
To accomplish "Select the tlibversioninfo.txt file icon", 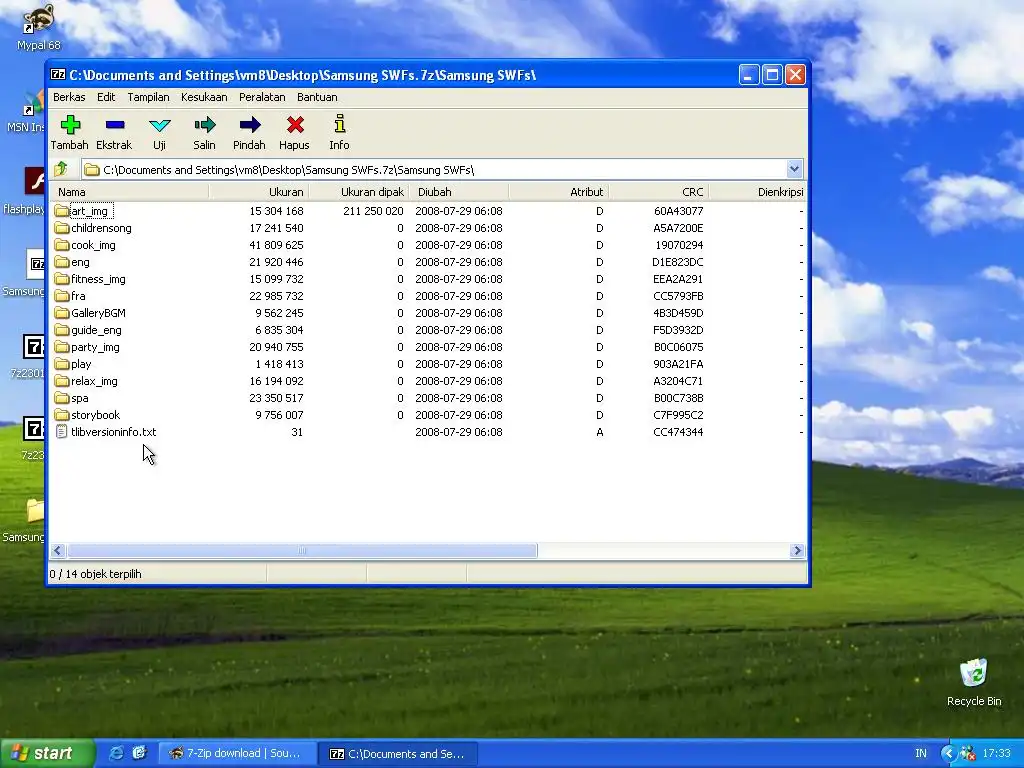I will [x=61, y=432].
